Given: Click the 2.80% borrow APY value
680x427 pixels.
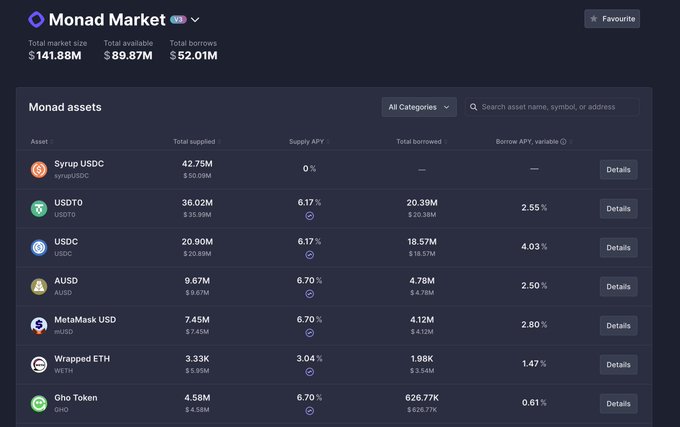Looking at the screenshot, I should pyautogui.click(x=534, y=325).
